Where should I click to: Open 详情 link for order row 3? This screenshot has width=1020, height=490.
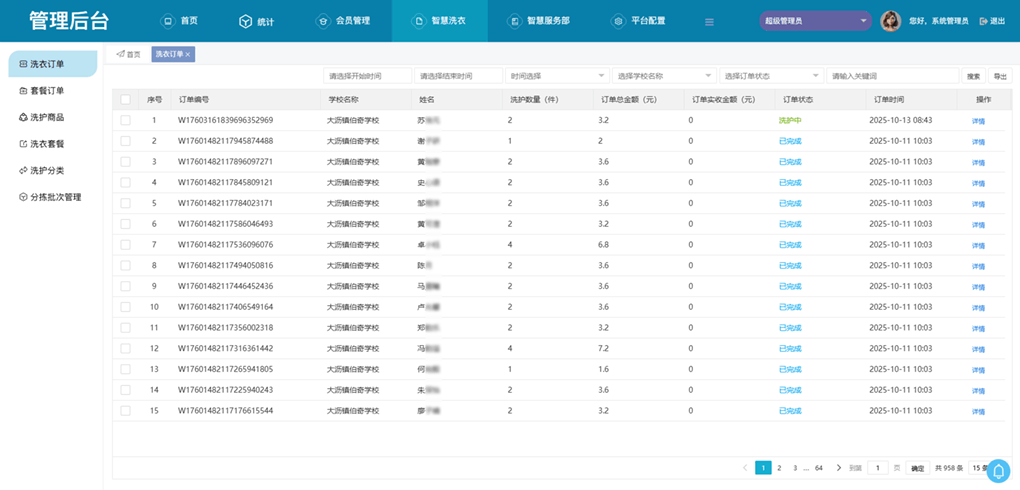point(978,162)
